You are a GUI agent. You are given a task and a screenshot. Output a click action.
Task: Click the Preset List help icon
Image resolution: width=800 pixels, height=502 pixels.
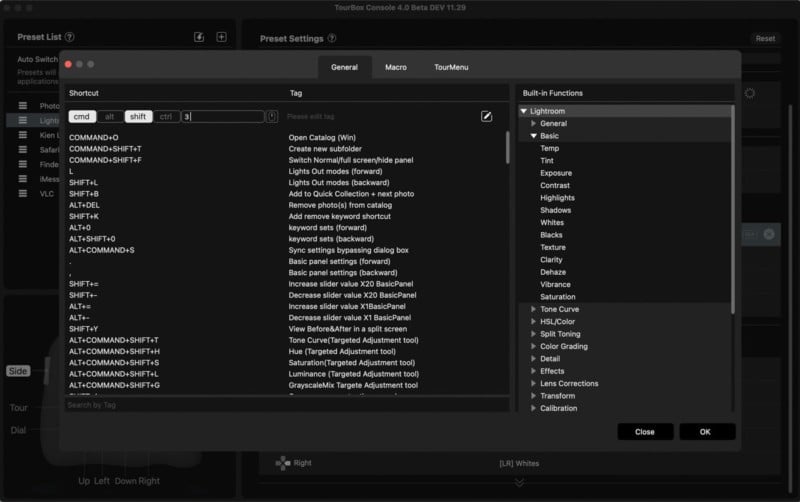[x=70, y=37]
